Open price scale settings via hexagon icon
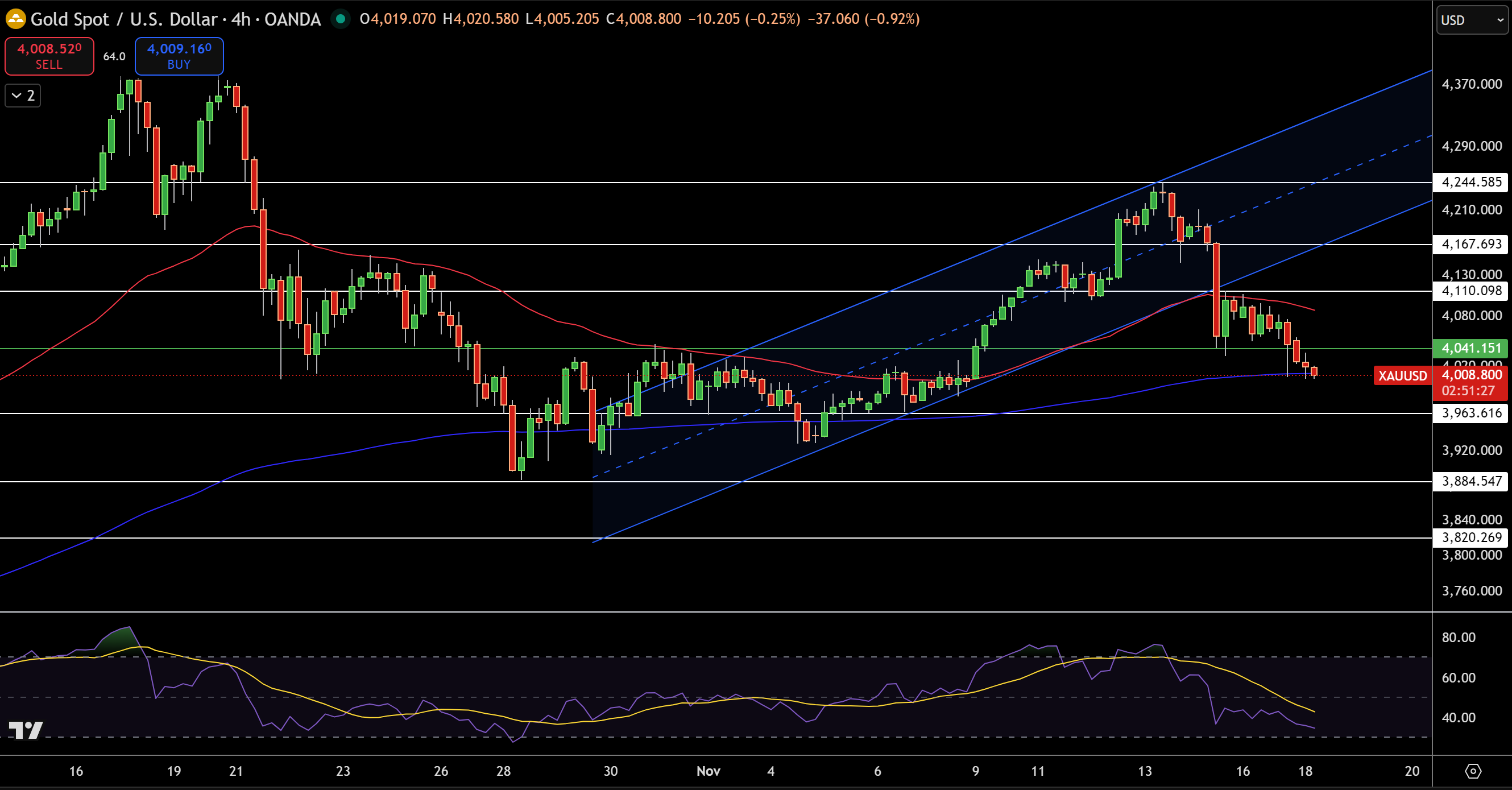The height and width of the screenshot is (790, 1512). click(1475, 772)
